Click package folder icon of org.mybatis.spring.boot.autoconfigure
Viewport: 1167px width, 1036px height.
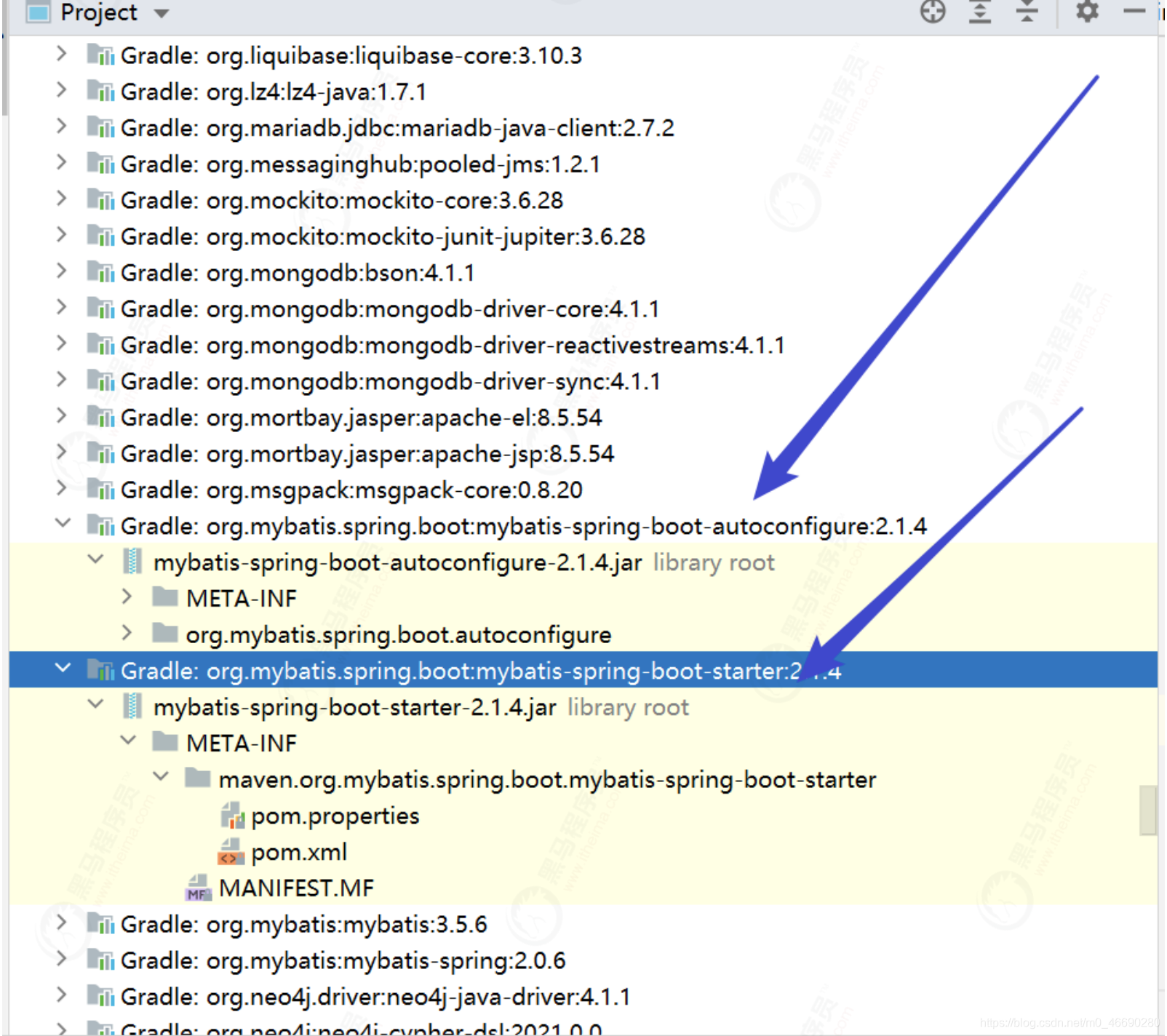(x=165, y=634)
